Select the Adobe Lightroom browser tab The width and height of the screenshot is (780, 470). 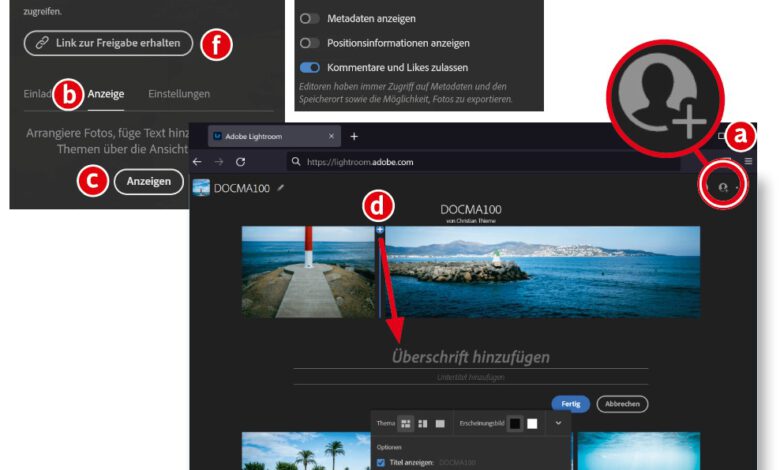[x=274, y=136]
